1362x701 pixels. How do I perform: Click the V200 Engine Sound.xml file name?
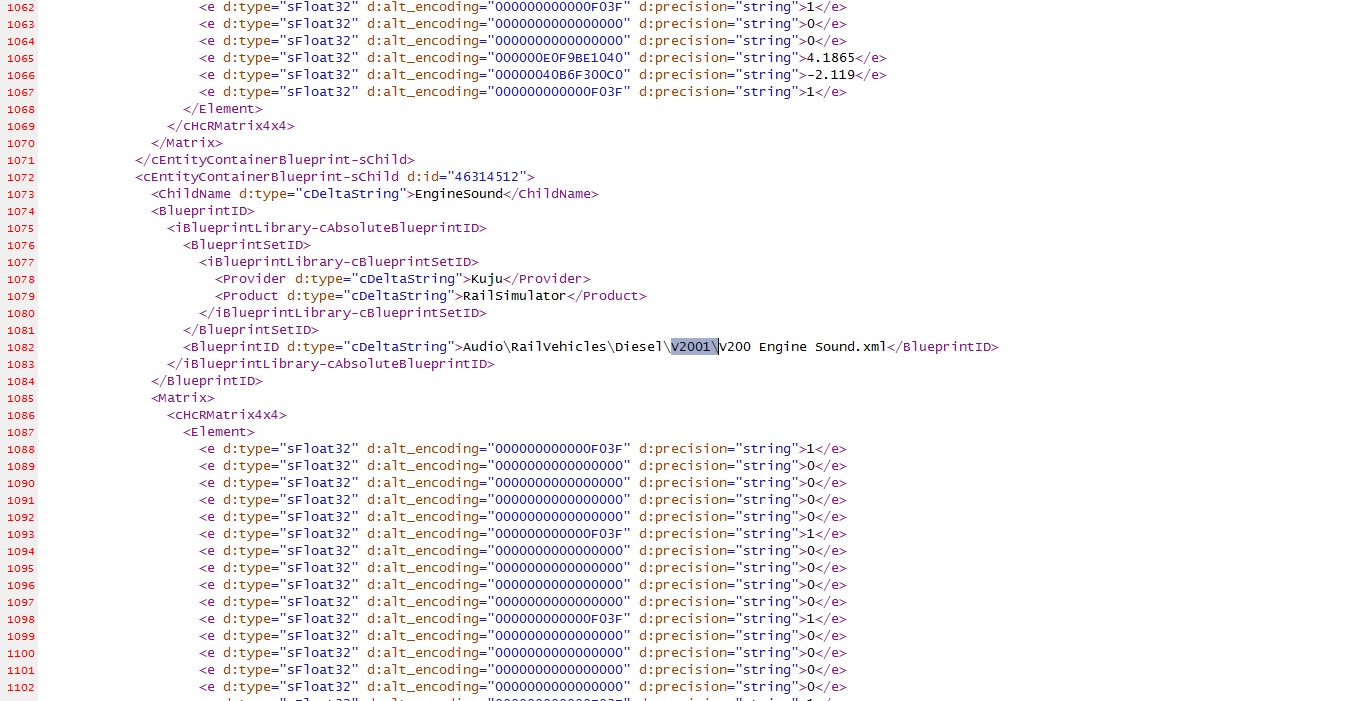(803, 347)
